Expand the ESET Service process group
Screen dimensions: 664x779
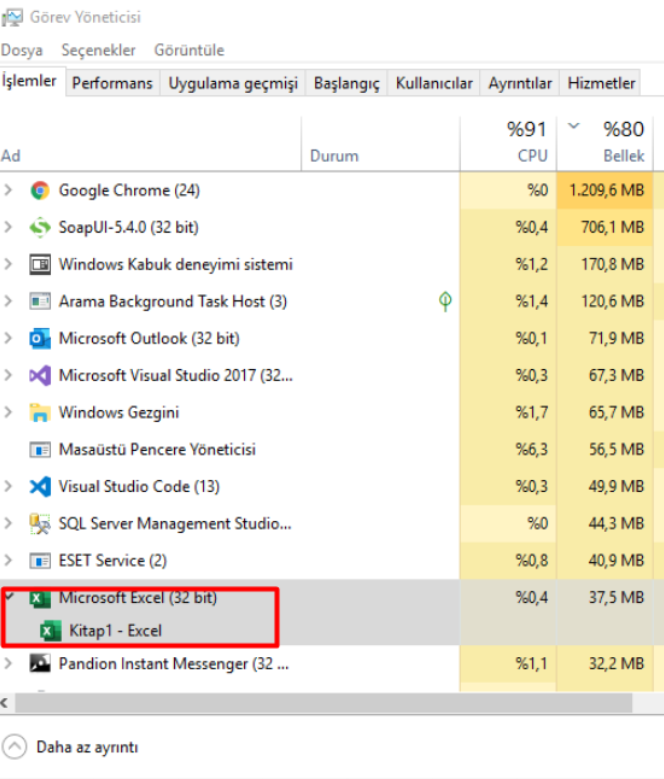8,560
